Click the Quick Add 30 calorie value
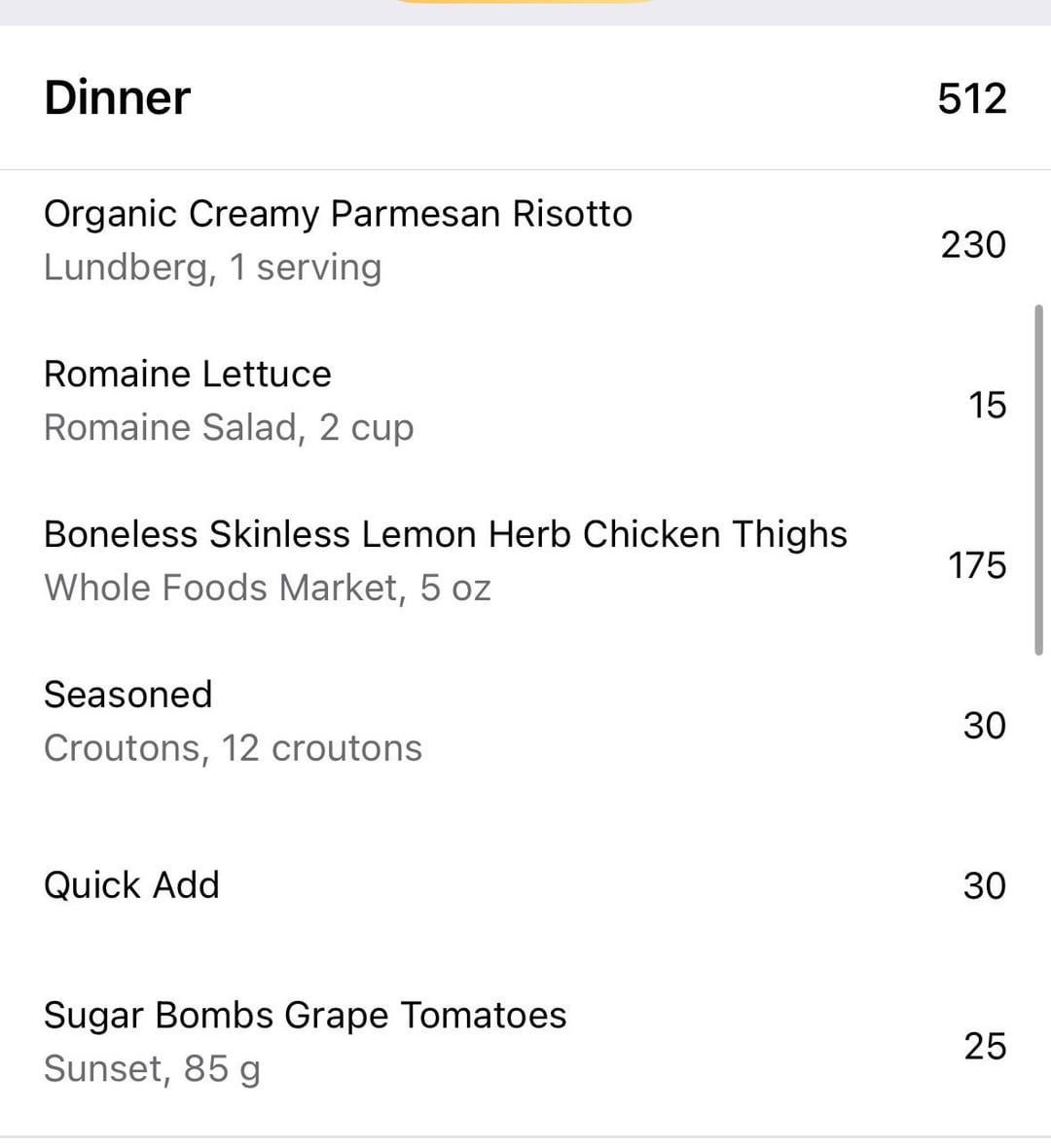This screenshot has height=1148, width=1051. coord(984,885)
